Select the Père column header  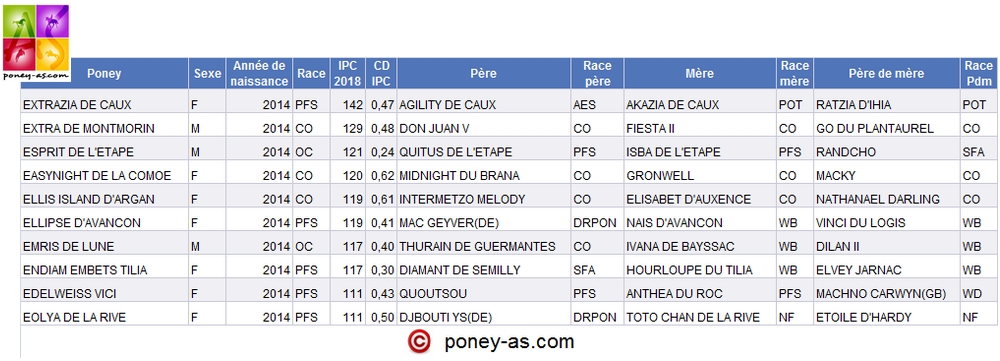click(483, 73)
